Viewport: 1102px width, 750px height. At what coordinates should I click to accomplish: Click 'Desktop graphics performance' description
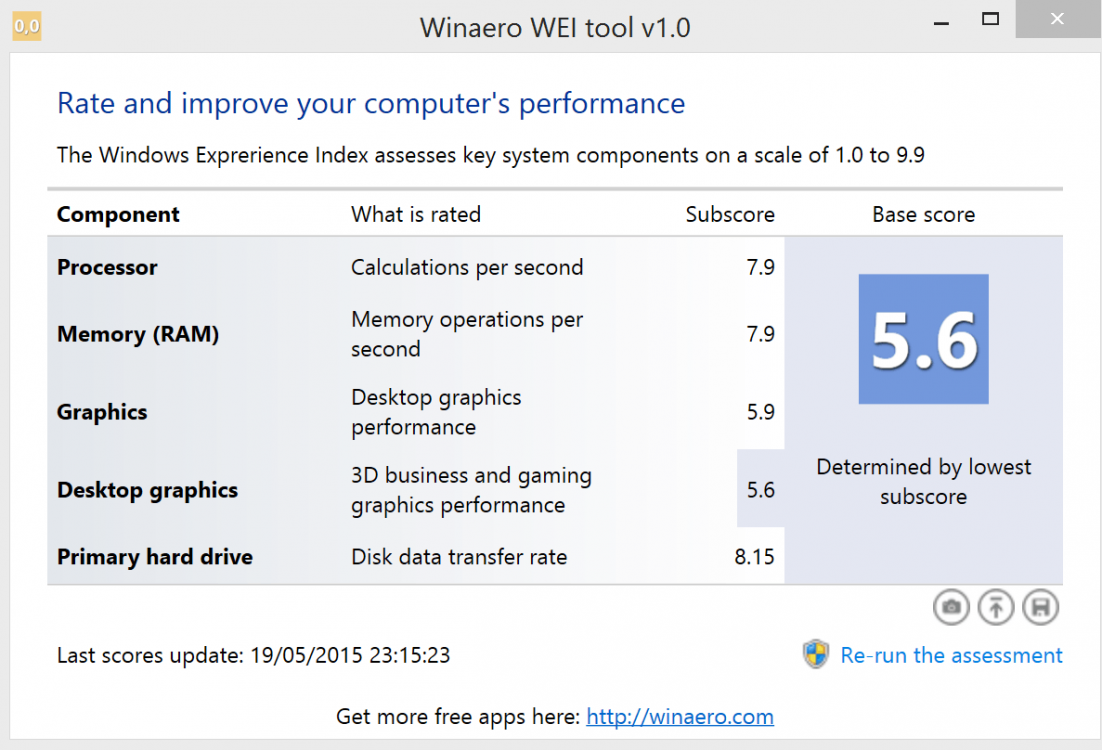436,412
